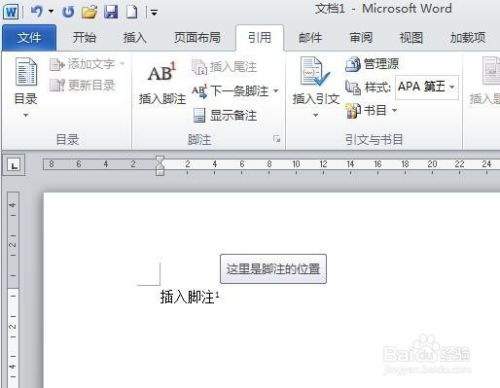Switch to the 邮件 tab
Screen dimensions: 500x388
310,37
